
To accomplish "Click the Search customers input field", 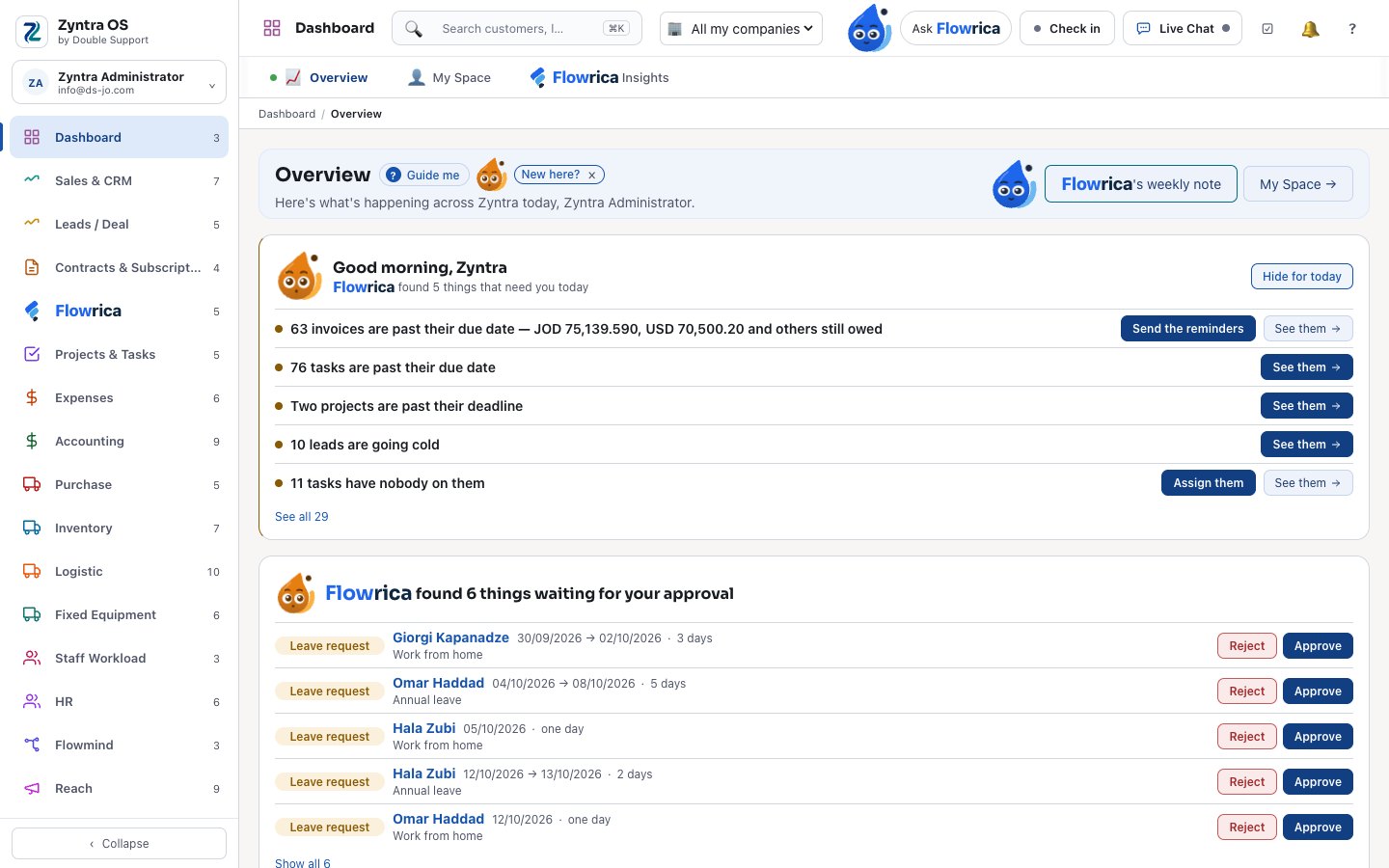I will [x=517, y=29].
